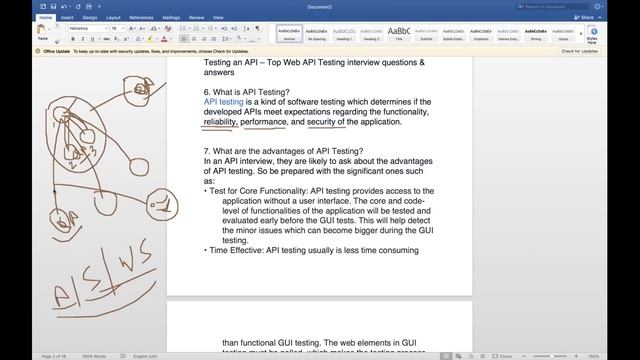The width and height of the screenshot is (640, 360).
Task: Apply the Heading 1 style
Action: pyautogui.click(x=344, y=34)
